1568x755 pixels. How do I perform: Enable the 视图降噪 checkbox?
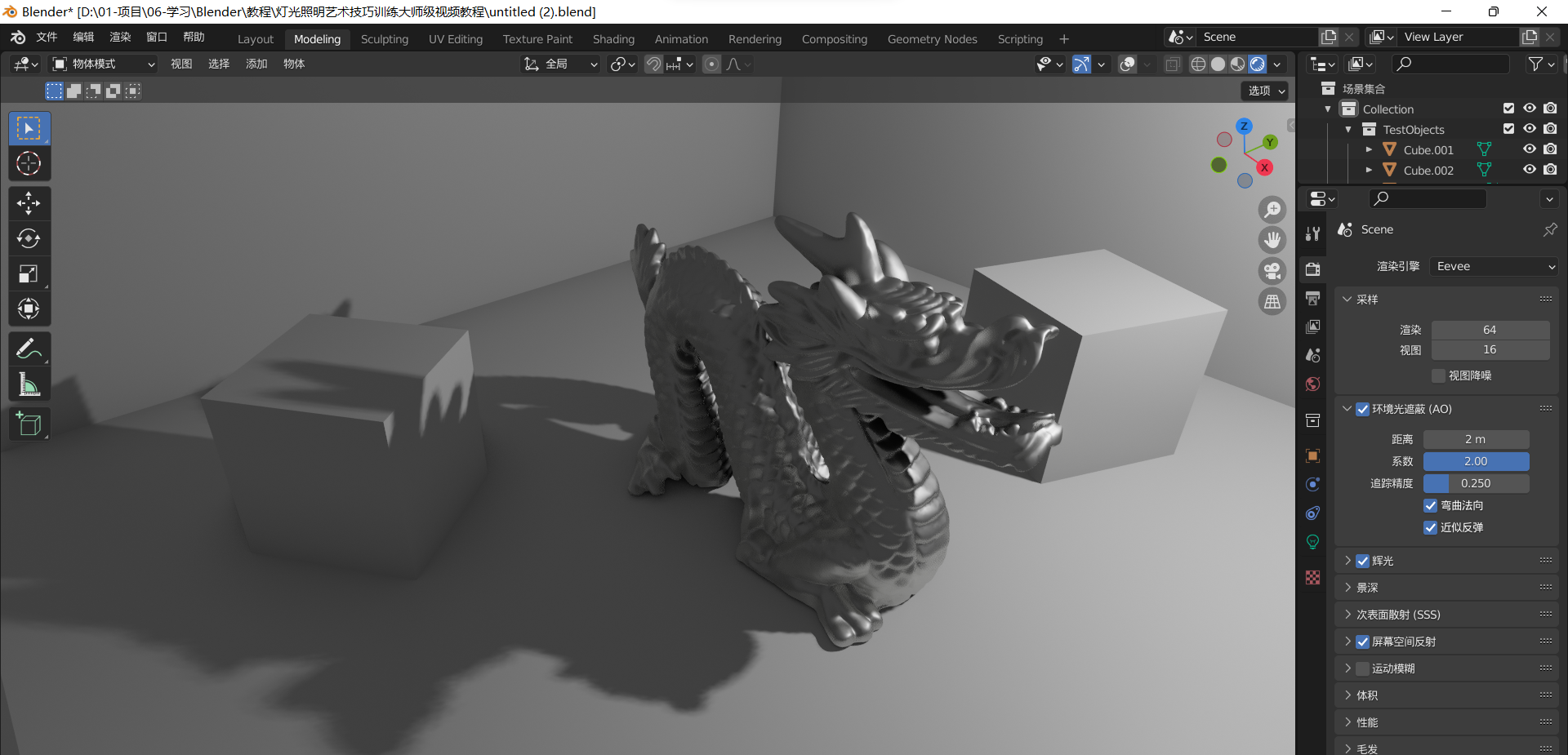point(1438,375)
